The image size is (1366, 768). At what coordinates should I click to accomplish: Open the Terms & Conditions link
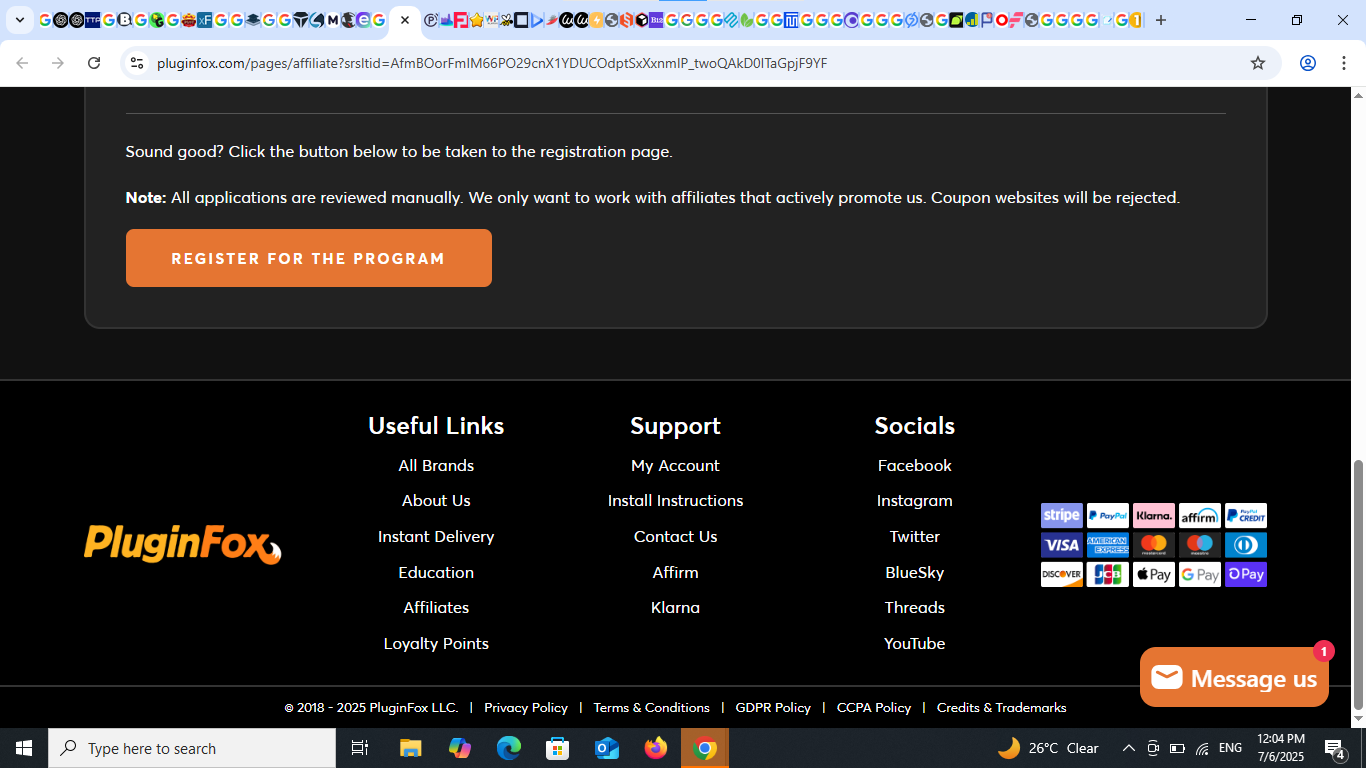651,708
